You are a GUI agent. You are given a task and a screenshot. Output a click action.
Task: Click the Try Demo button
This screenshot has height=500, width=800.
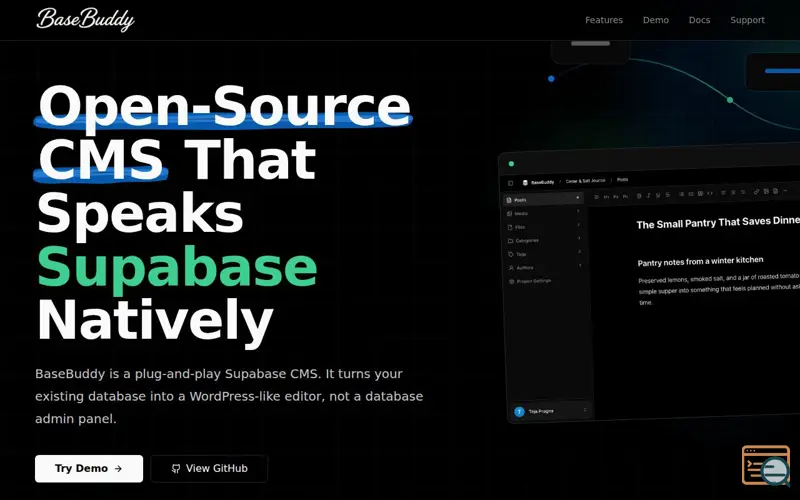[x=89, y=468]
